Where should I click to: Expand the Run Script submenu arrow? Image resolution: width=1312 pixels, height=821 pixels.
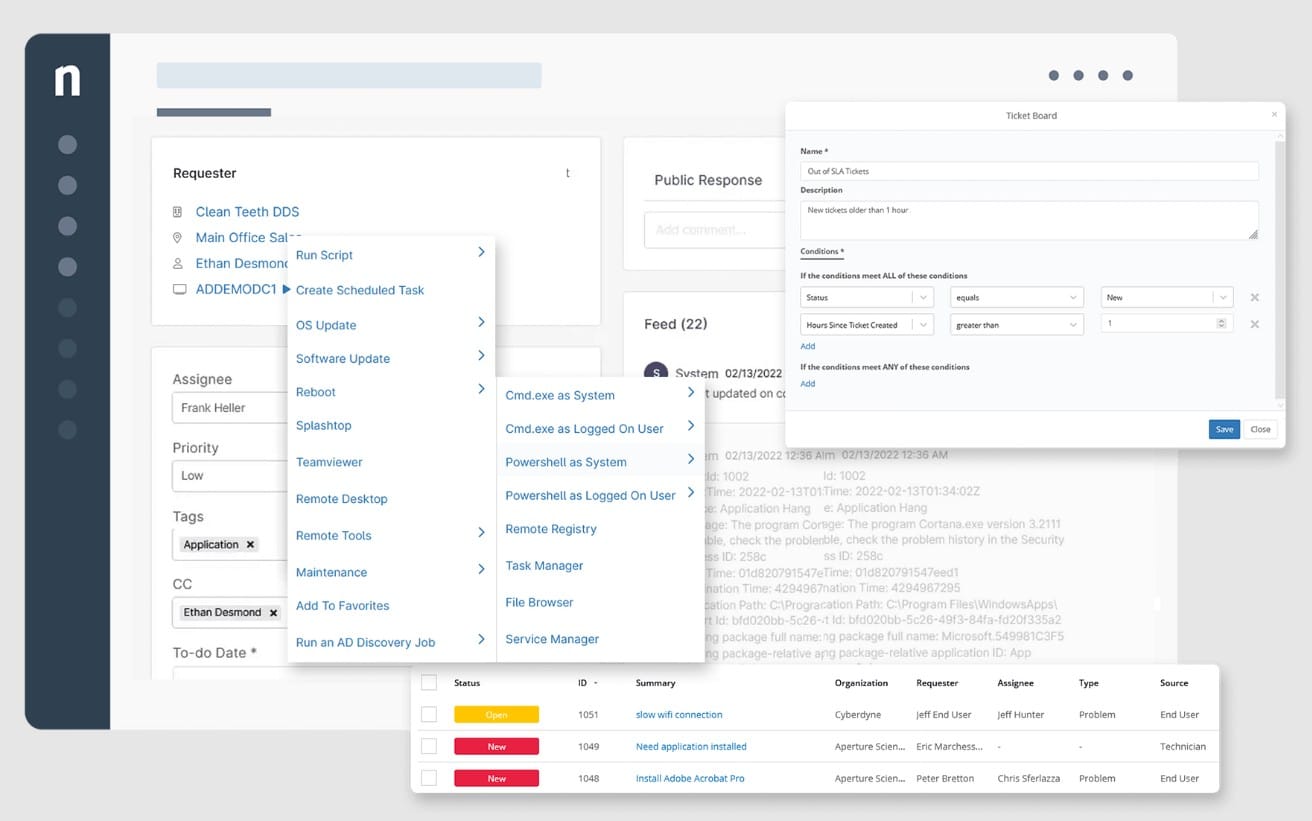tap(481, 253)
